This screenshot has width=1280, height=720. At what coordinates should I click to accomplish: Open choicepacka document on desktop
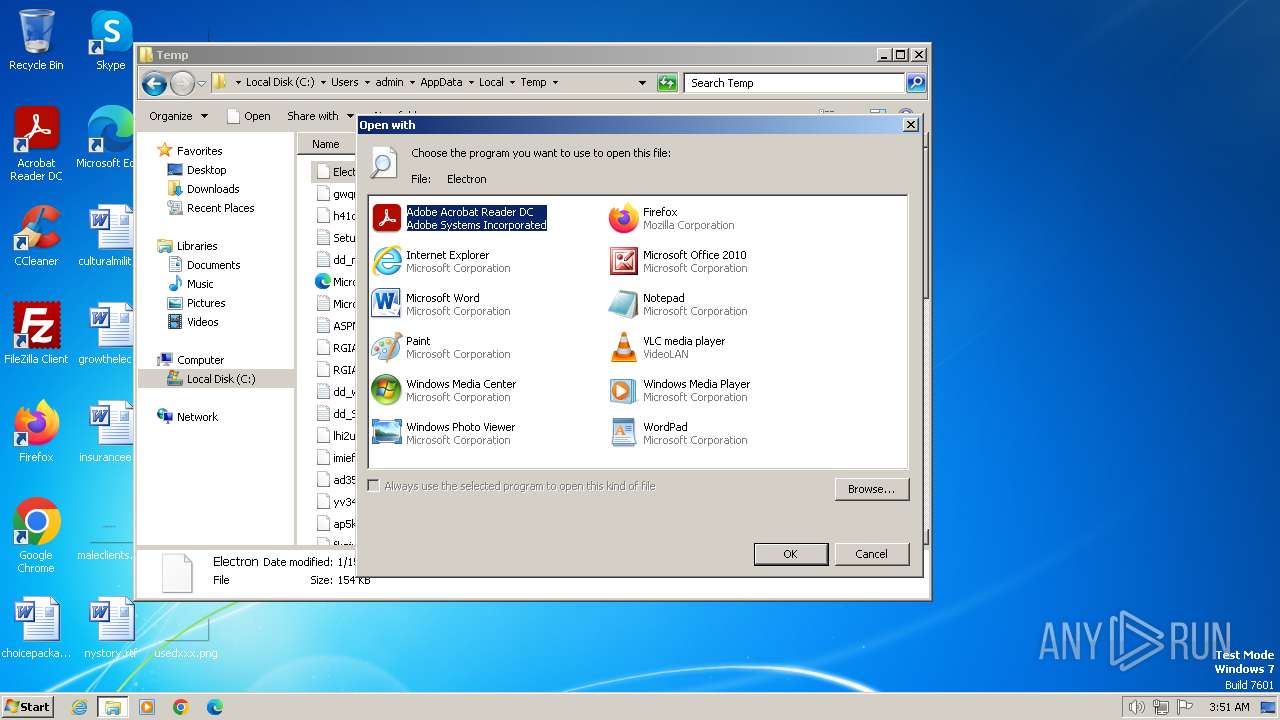pos(36,628)
